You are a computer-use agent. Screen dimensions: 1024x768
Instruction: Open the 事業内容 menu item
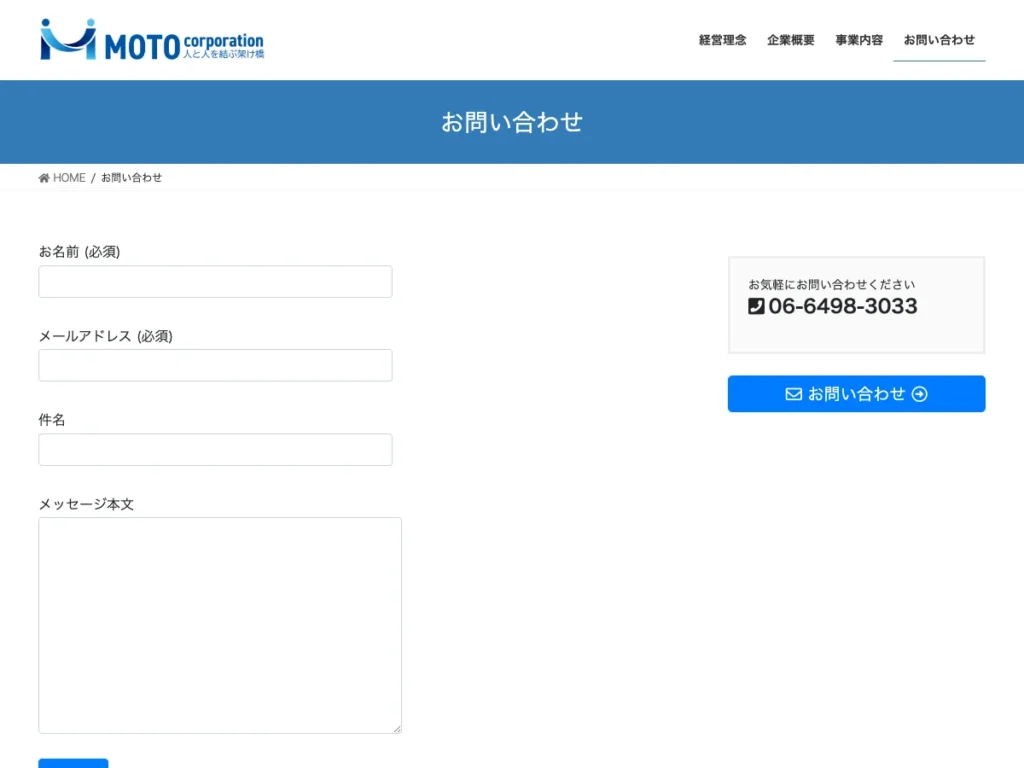859,40
